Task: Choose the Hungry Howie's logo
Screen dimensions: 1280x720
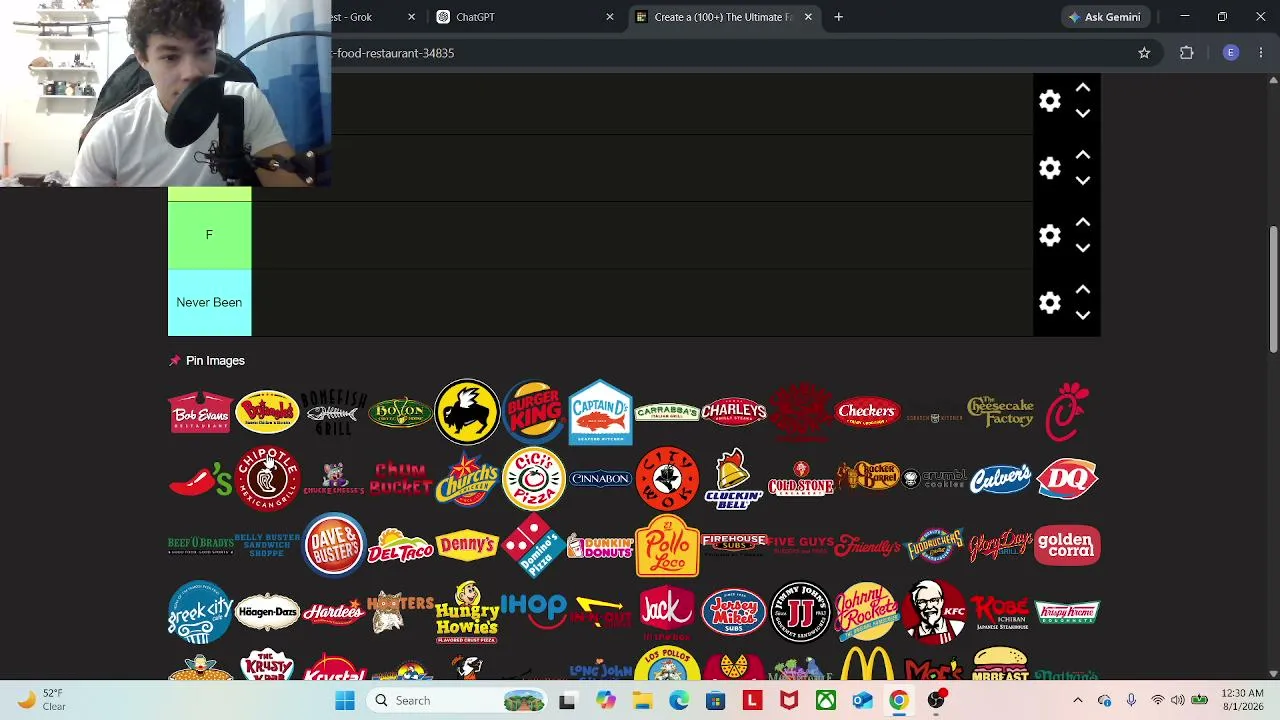Action: tap(467, 612)
